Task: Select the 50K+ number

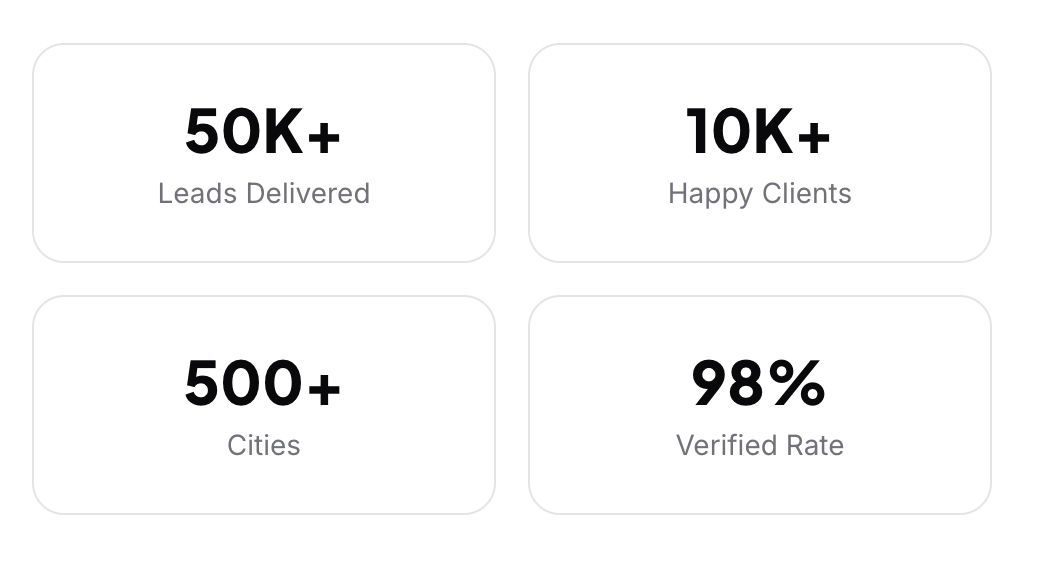Action: coord(263,133)
